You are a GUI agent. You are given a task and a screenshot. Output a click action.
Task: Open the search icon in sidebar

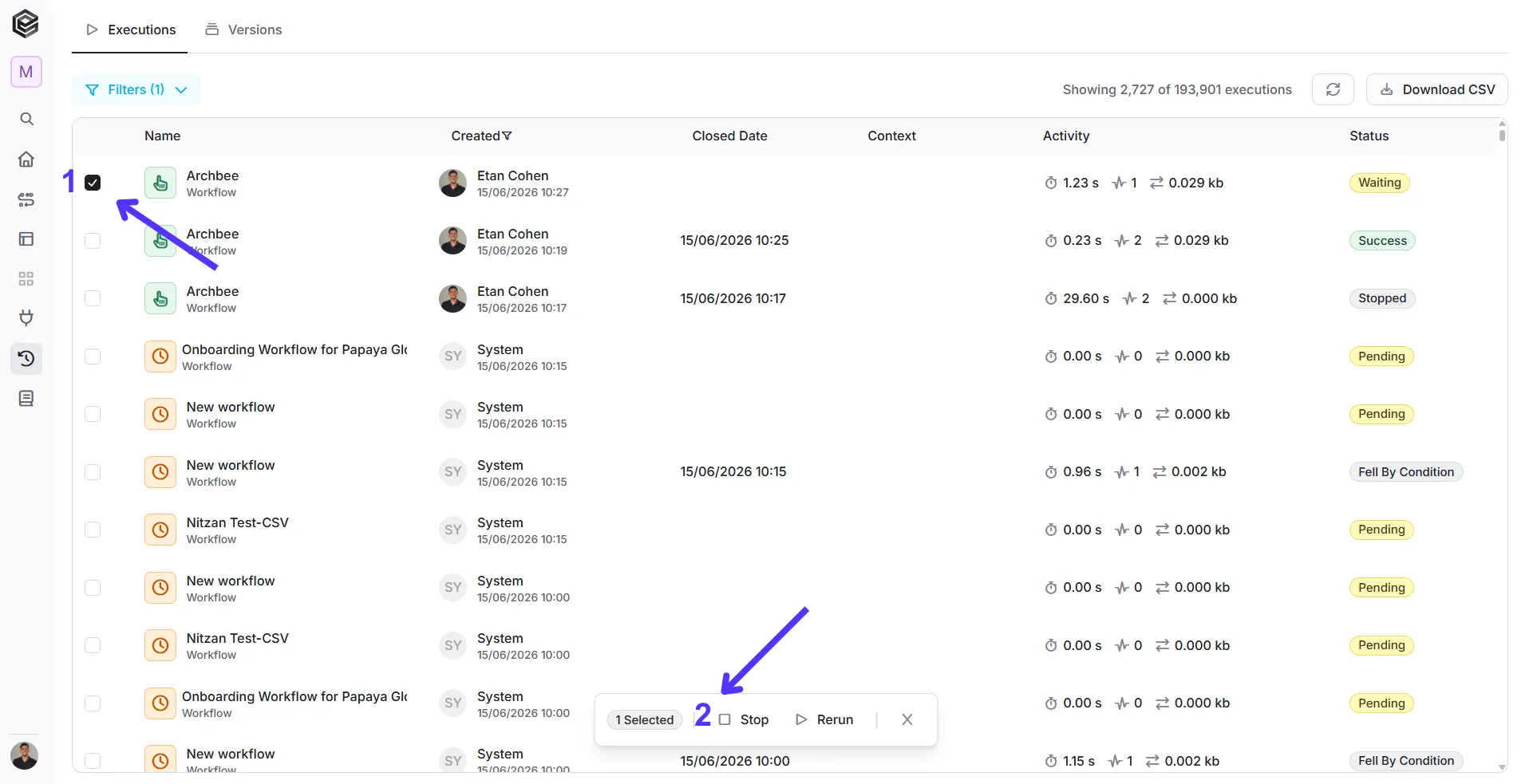[x=26, y=119]
